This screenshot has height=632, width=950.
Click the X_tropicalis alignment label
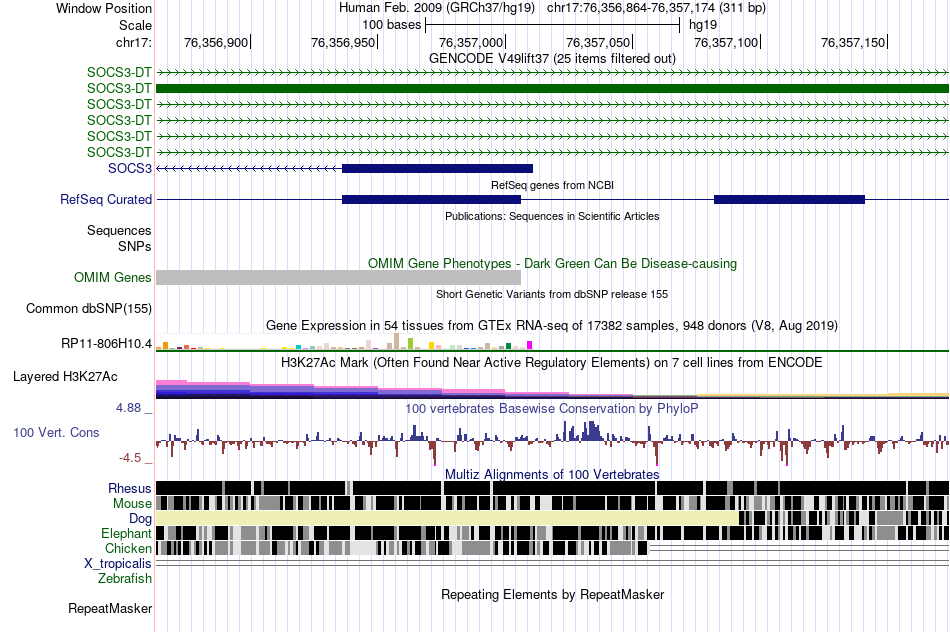click(118, 564)
